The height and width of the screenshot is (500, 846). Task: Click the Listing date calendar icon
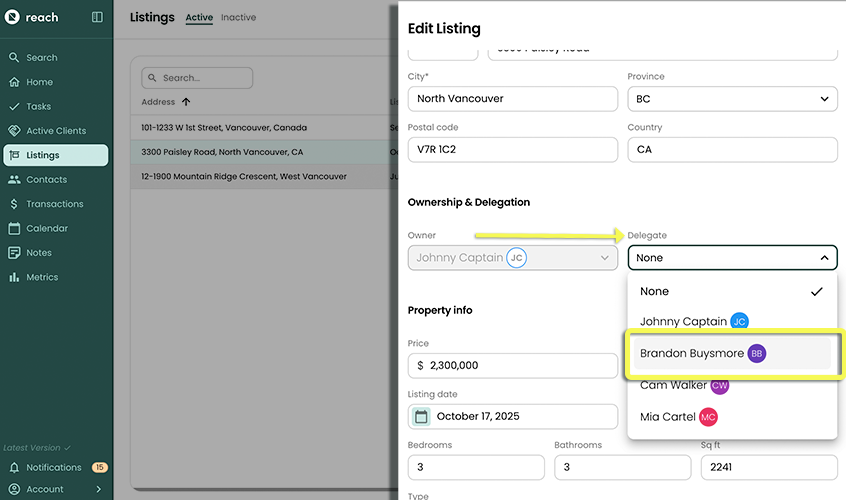[x=421, y=416]
